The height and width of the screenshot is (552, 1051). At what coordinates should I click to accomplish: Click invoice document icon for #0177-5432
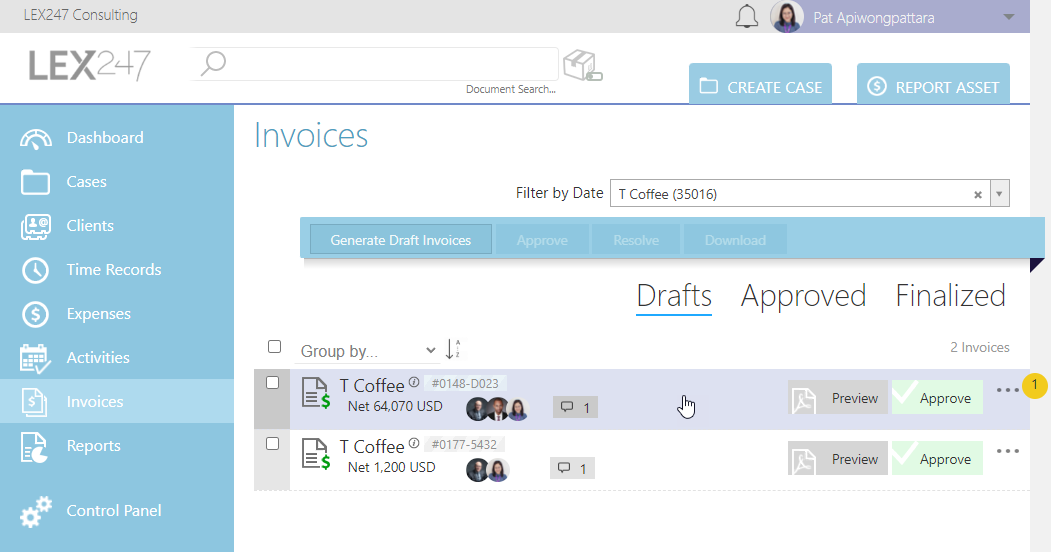pos(315,454)
